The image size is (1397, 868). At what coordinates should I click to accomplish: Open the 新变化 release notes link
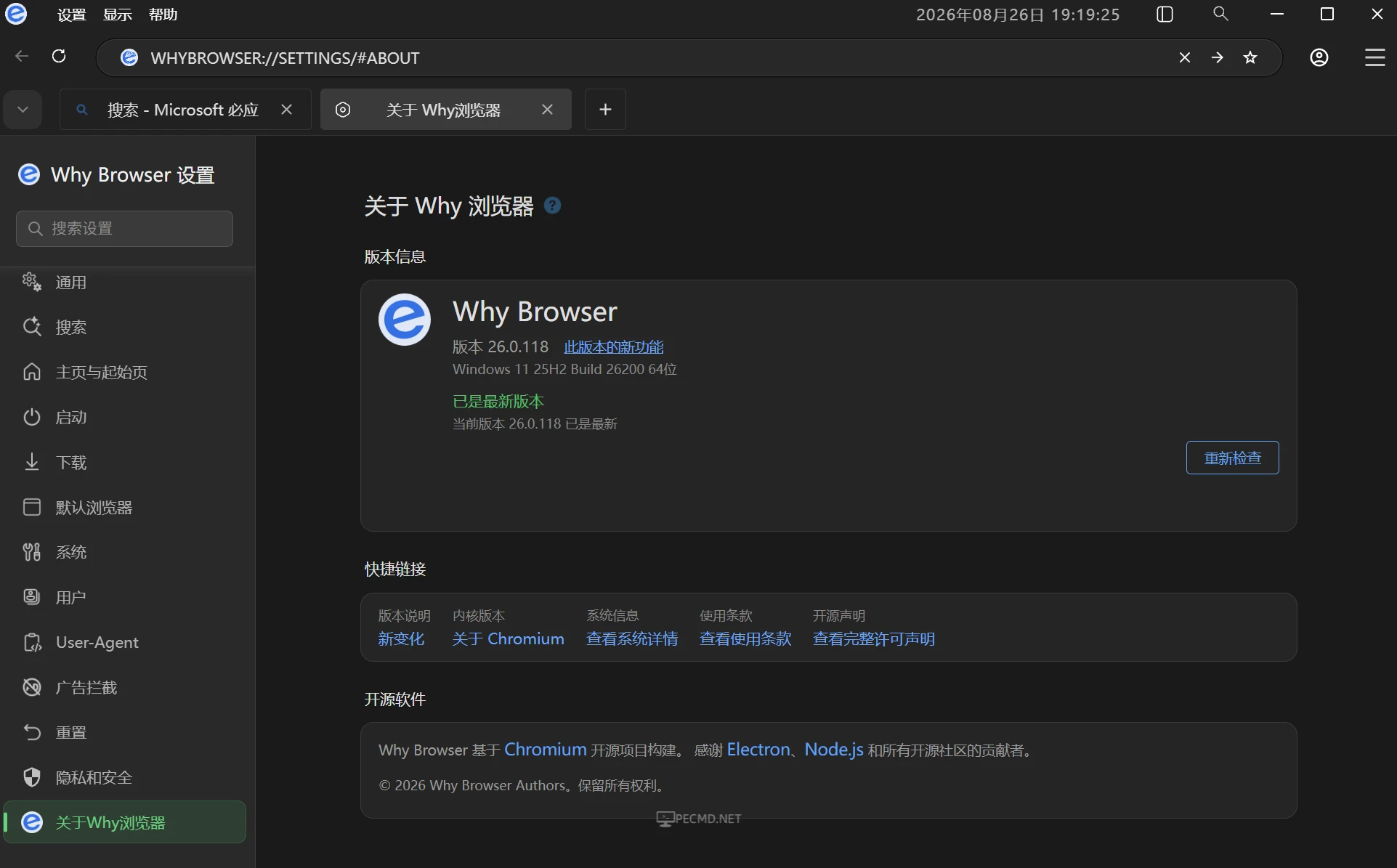coord(401,639)
